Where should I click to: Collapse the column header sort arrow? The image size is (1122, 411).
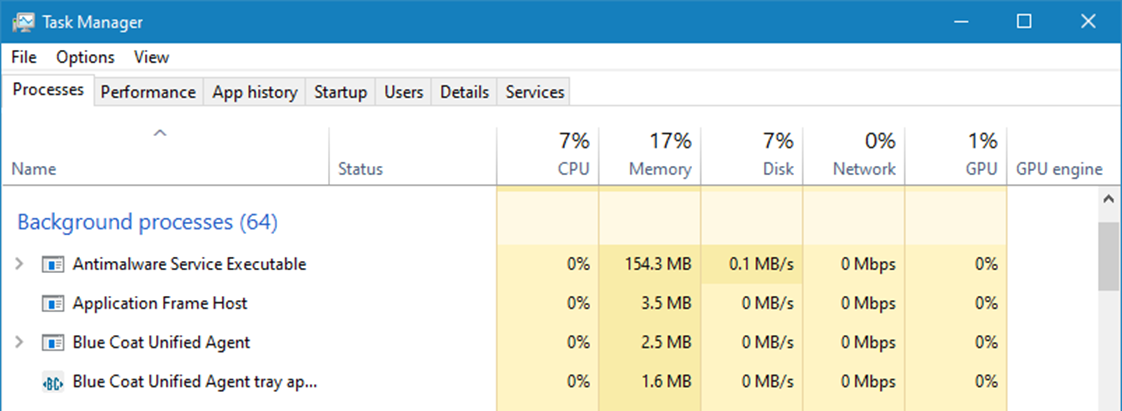pyautogui.click(x=160, y=133)
